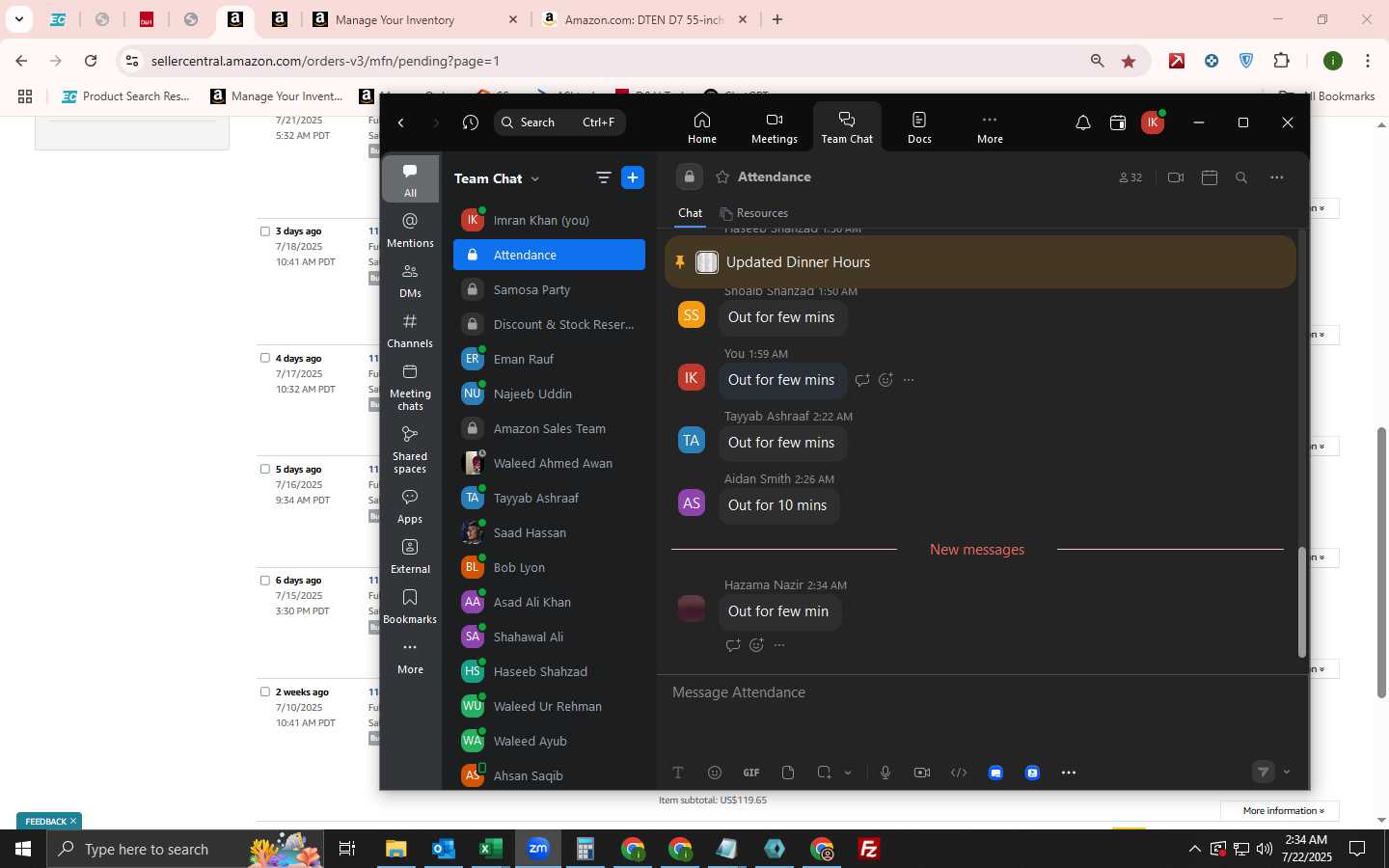
Task: Record an audio message
Action: pos(885,773)
